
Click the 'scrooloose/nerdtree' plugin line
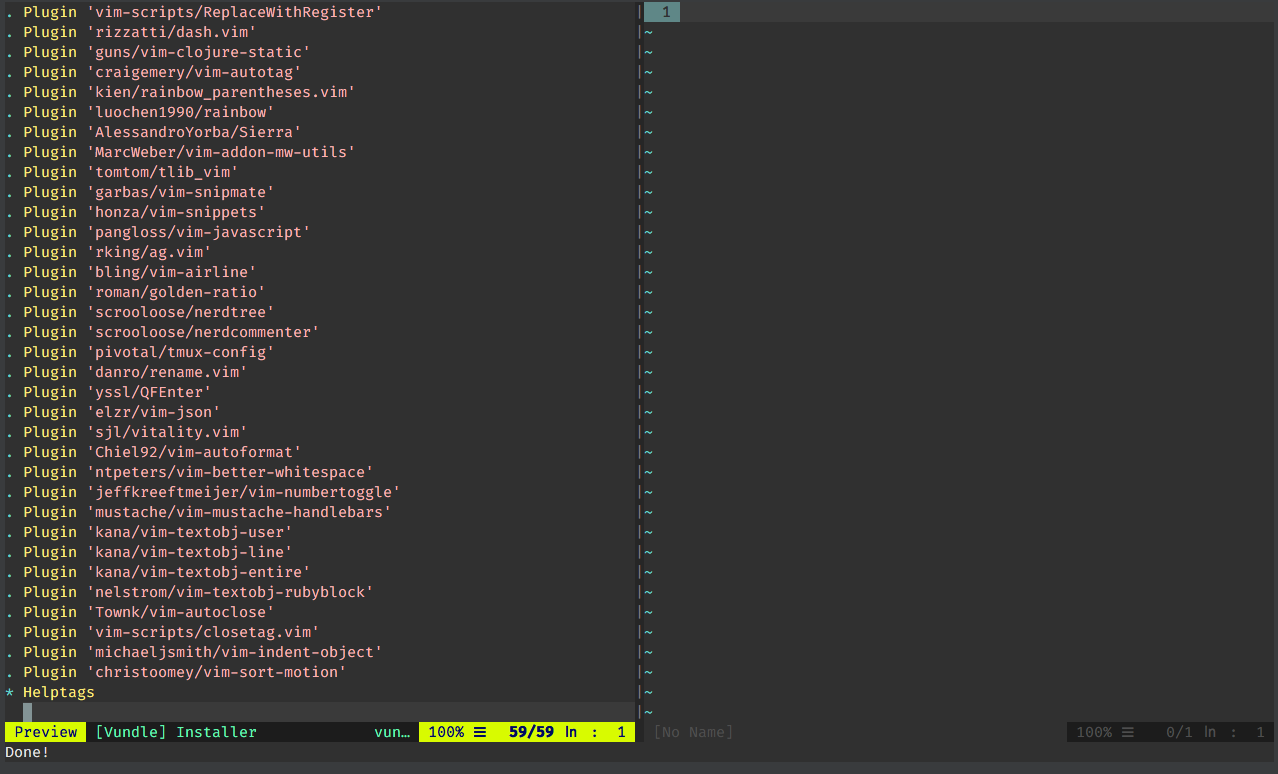click(x=140, y=312)
